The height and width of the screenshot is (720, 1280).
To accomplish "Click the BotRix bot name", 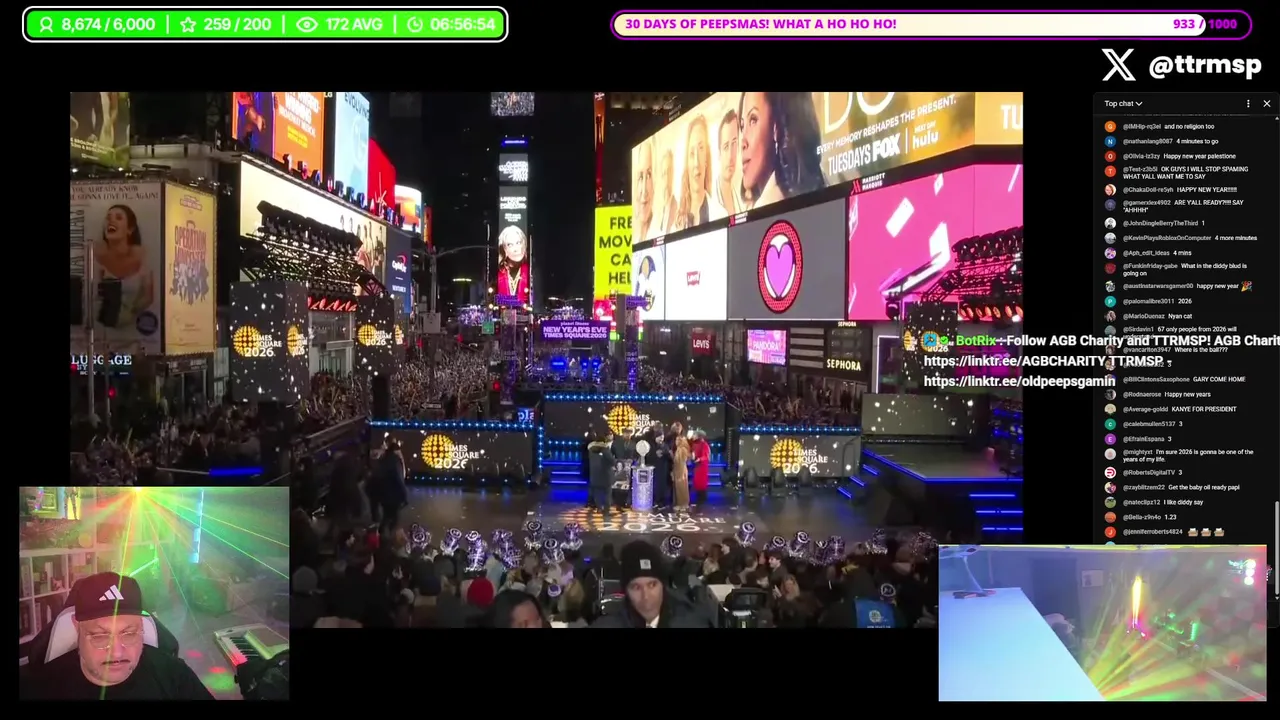I will pyautogui.click(x=975, y=341).
